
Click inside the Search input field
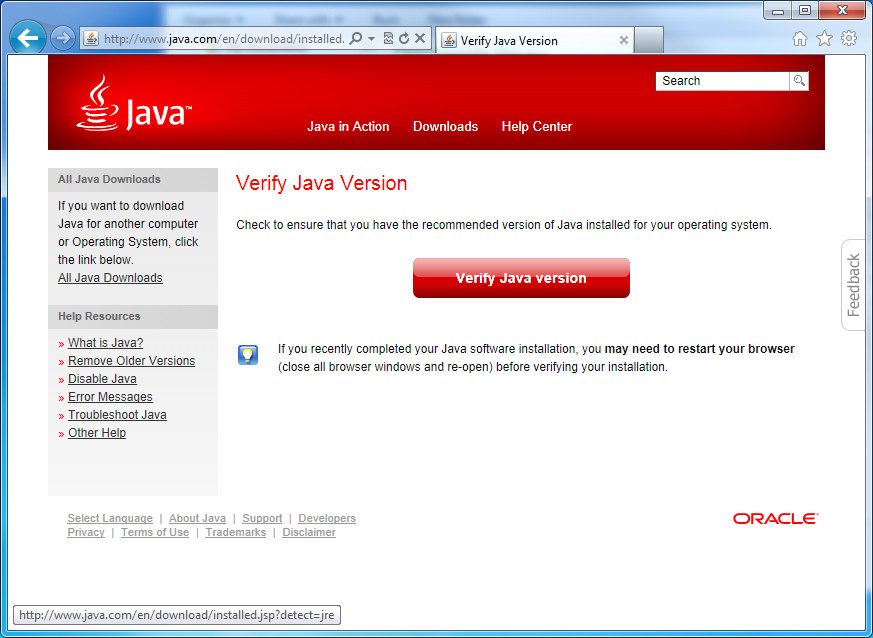point(722,81)
